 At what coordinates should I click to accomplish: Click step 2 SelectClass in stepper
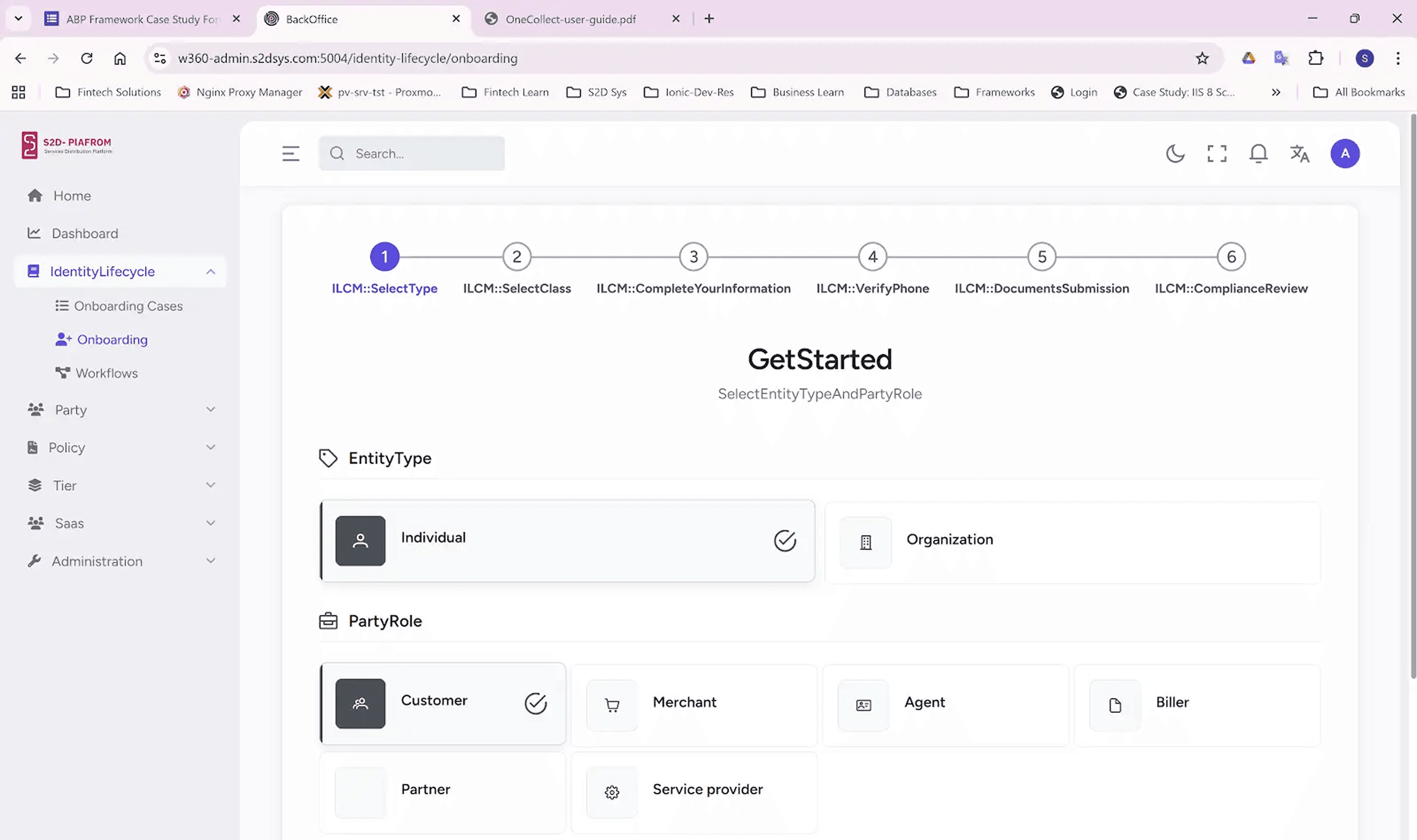coord(516,257)
